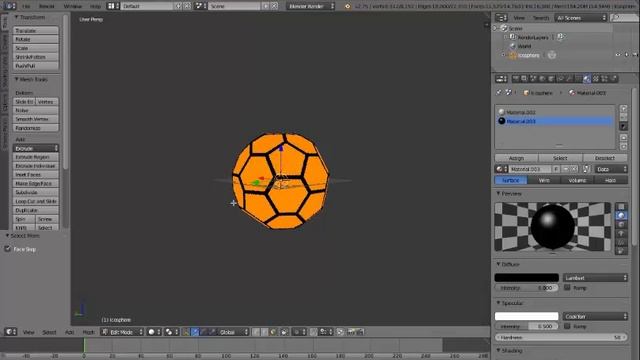The width and height of the screenshot is (640, 360).
Task: Open the Edit Mode dropdown
Action: click(122, 332)
